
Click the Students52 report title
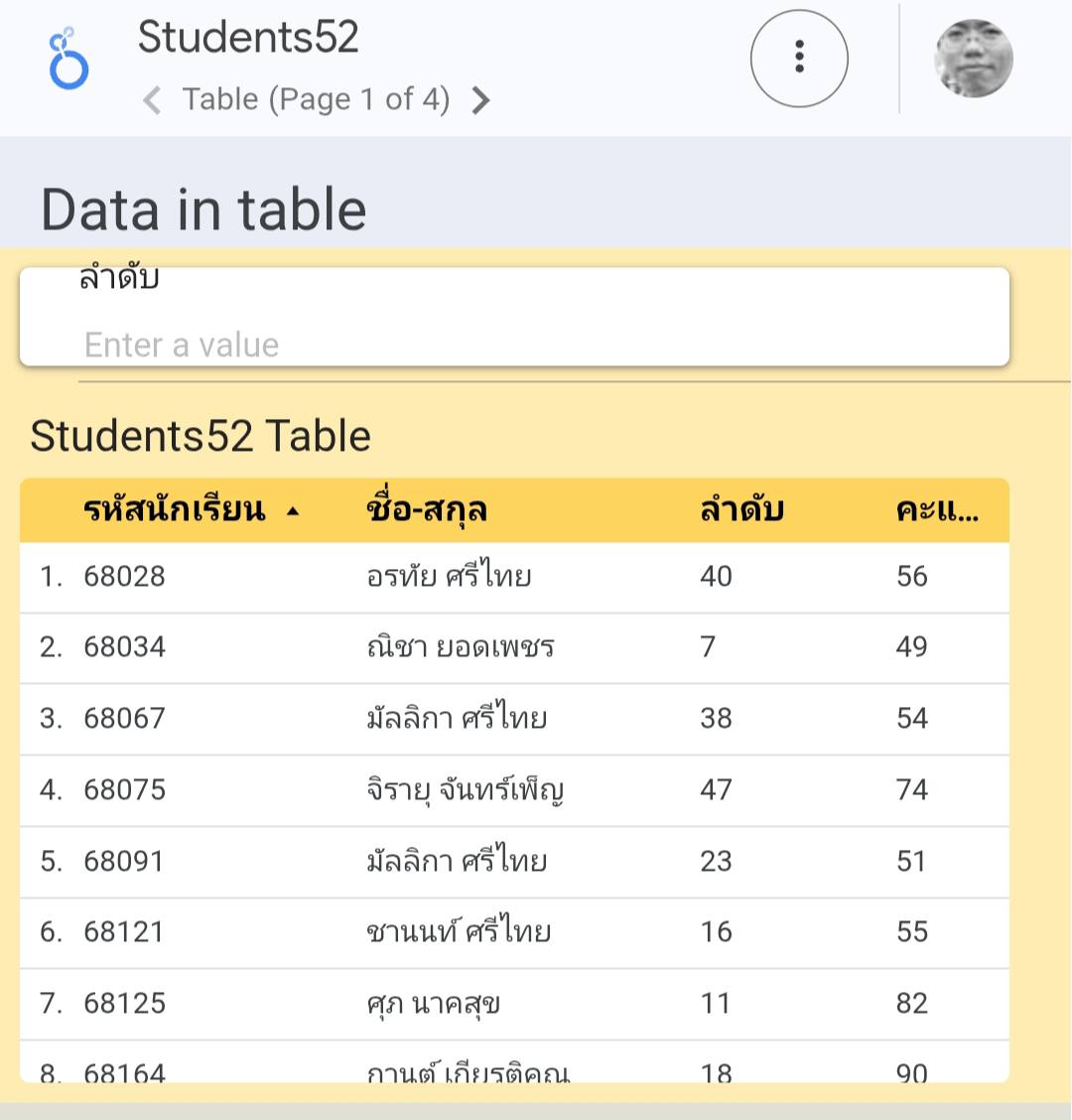tap(247, 38)
